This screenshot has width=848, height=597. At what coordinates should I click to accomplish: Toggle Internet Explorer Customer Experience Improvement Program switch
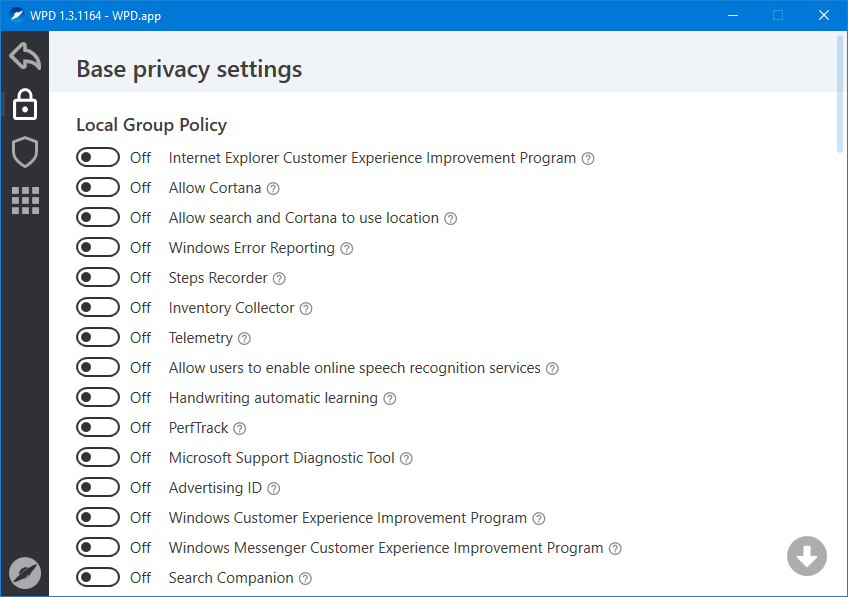pos(98,157)
